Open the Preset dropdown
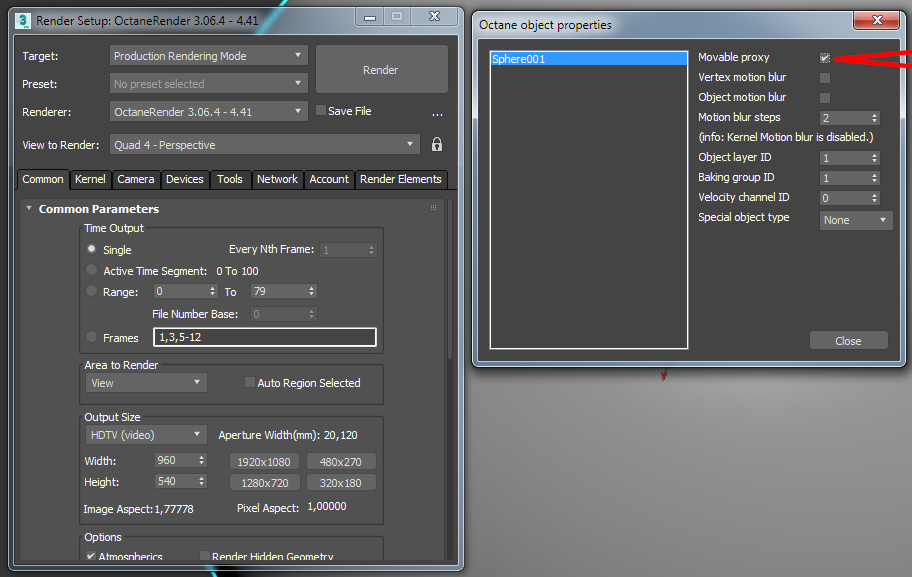Image resolution: width=912 pixels, height=577 pixels. point(209,84)
